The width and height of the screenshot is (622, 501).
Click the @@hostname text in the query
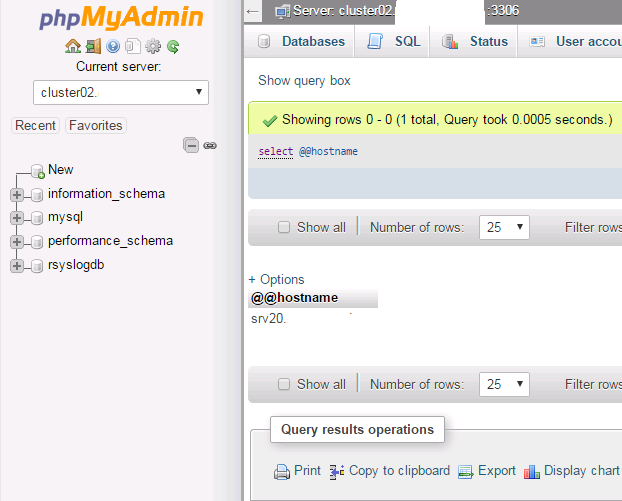pos(328,152)
